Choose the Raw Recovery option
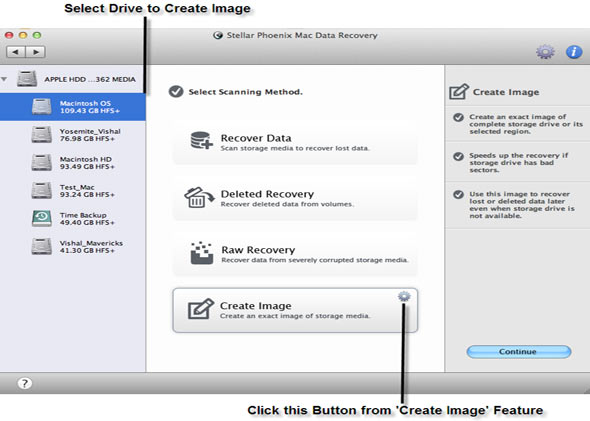590x421 pixels. [x=295, y=254]
